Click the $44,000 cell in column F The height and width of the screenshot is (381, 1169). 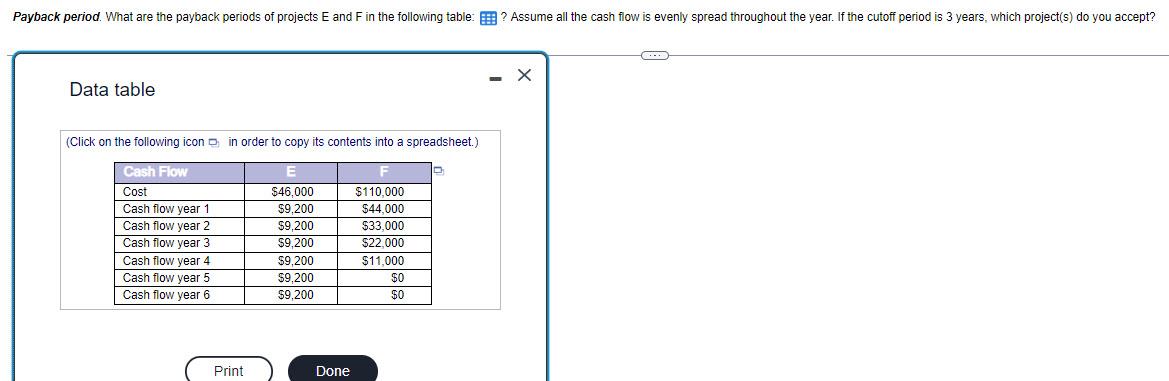coord(384,209)
